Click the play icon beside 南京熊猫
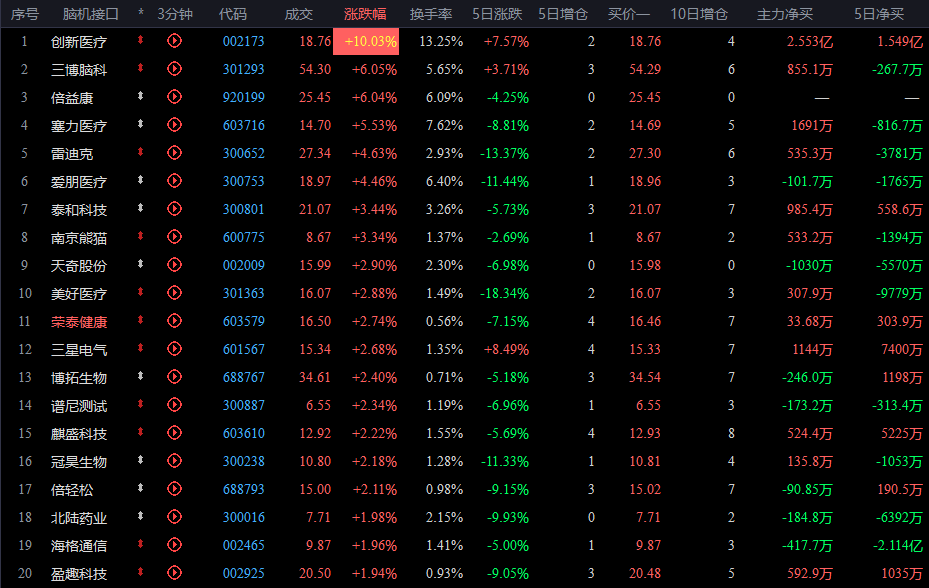The height and width of the screenshot is (588, 929). point(174,237)
